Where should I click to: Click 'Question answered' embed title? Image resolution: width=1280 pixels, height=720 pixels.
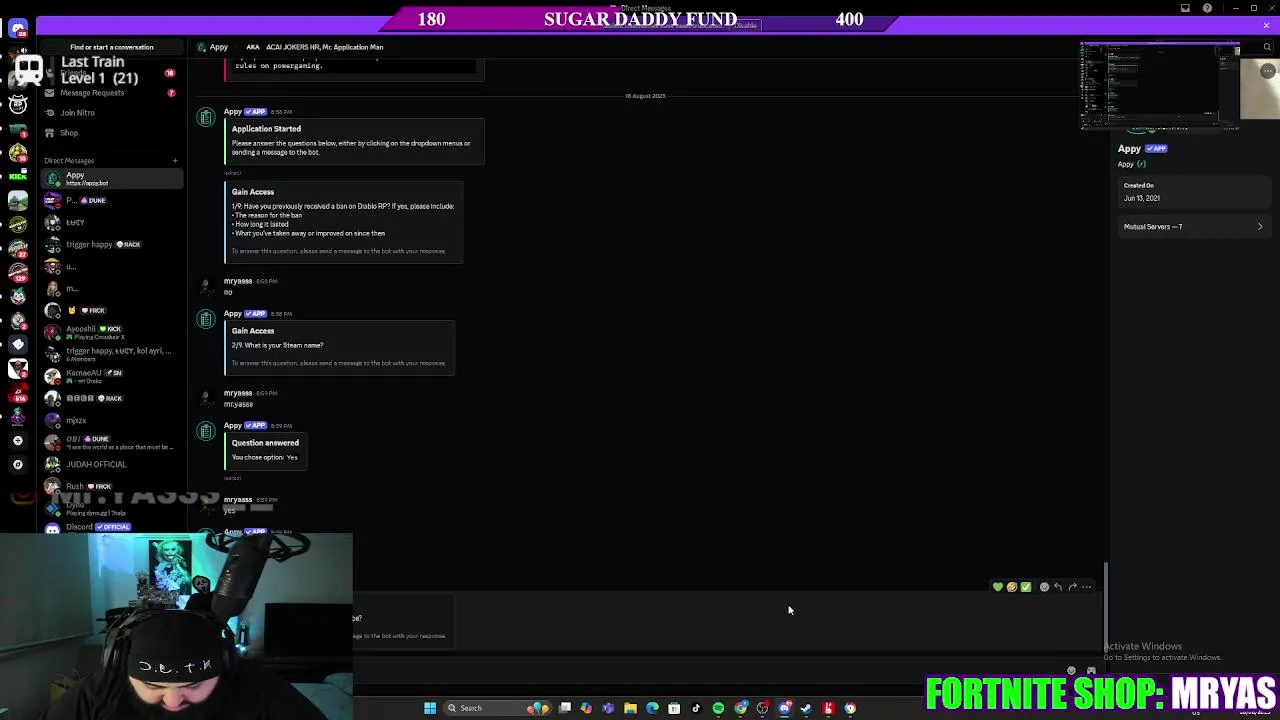point(265,443)
